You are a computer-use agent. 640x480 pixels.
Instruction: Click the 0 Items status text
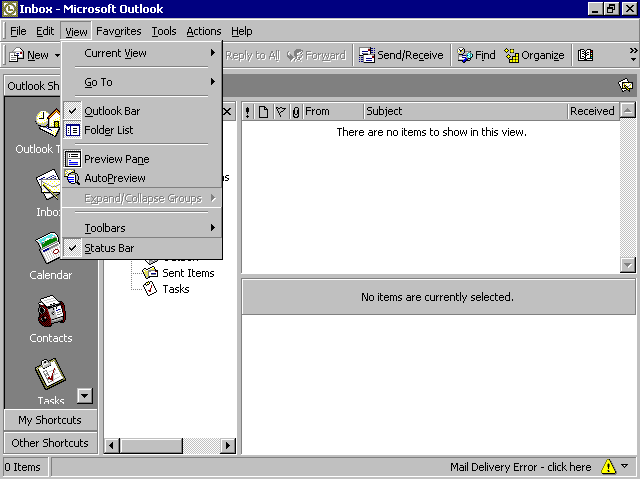23,467
